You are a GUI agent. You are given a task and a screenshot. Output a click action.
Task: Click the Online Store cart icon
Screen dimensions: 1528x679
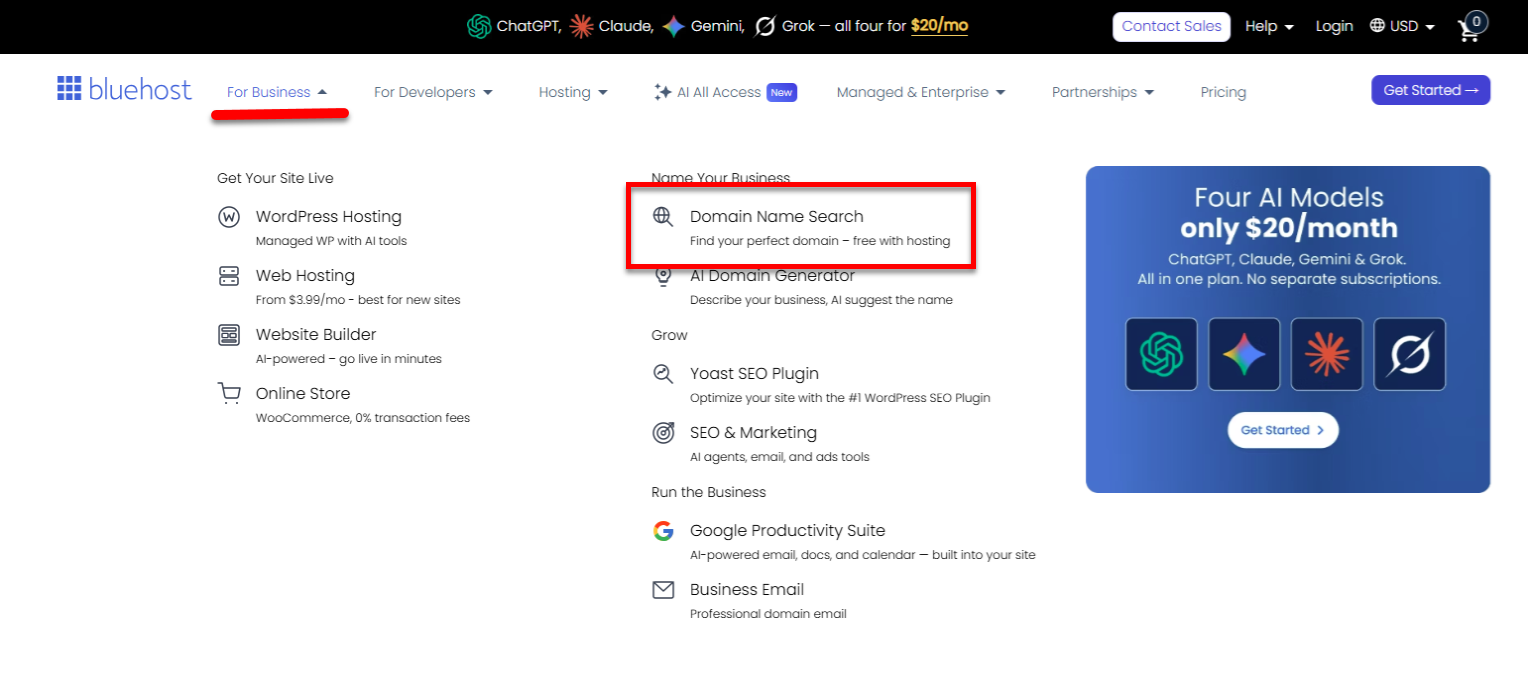(x=229, y=394)
